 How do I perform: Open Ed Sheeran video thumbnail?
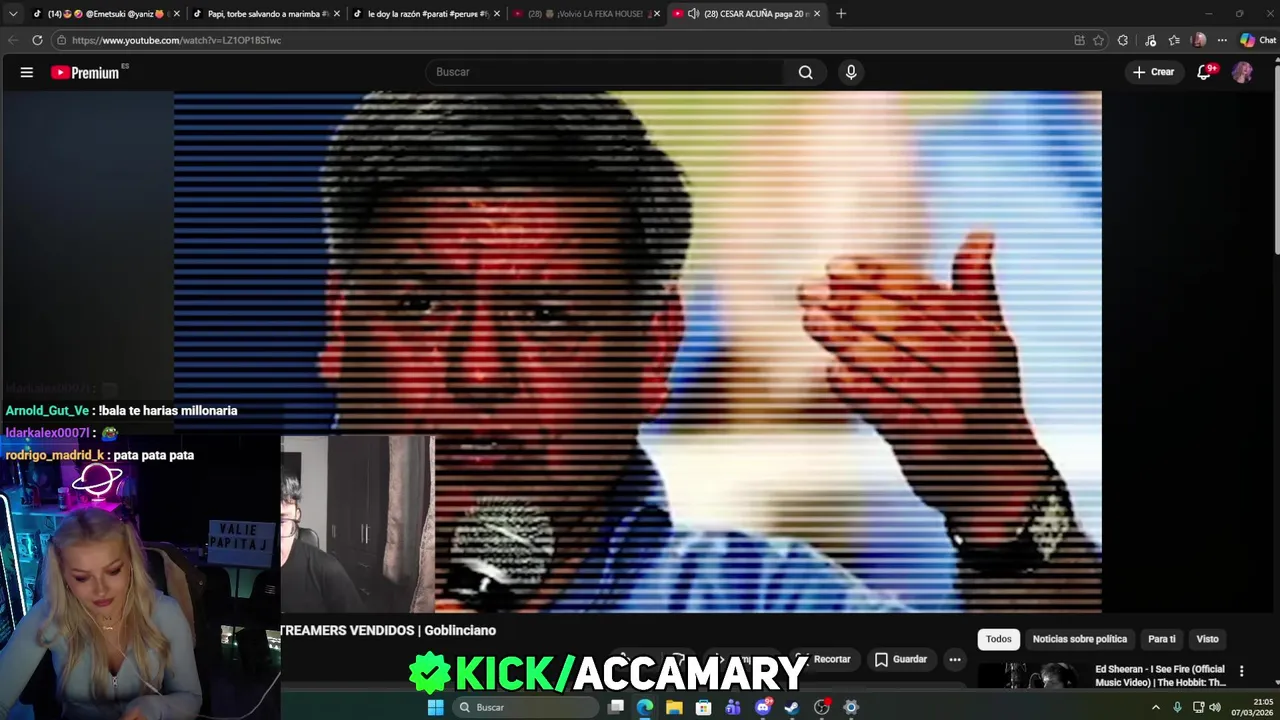[x=1032, y=677]
